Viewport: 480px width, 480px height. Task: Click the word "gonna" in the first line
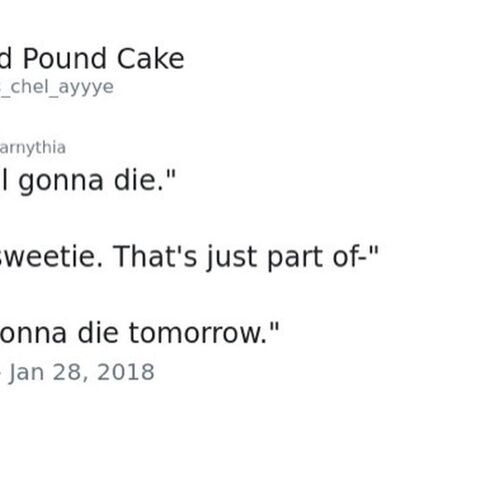(x=61, y=183)
